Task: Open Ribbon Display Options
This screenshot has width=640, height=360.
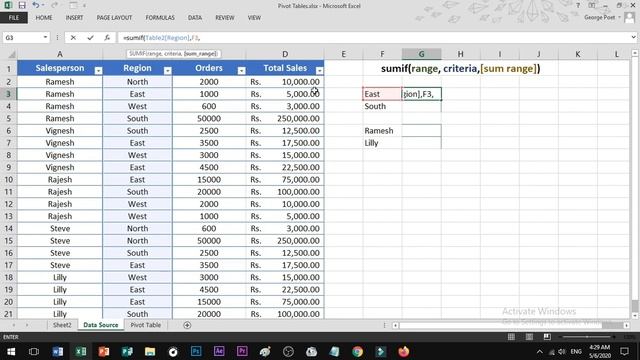Action: point(591,5)
